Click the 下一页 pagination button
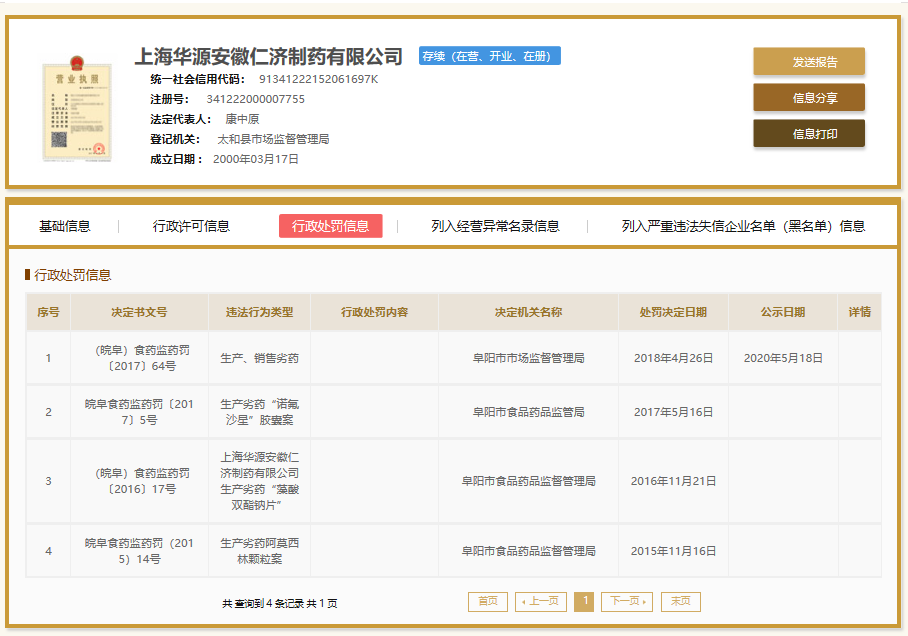908x636 pixels. coord(626,601)
